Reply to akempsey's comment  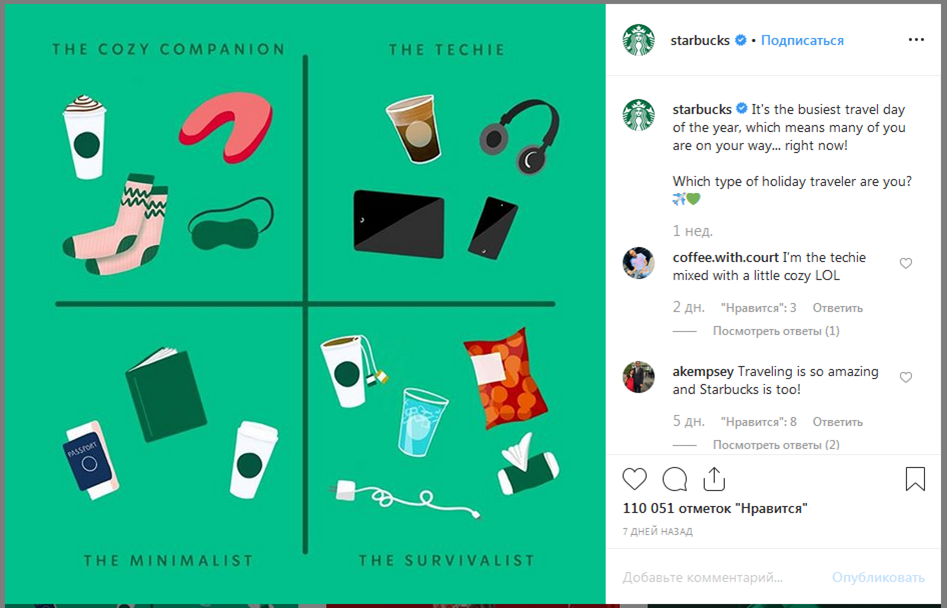[x=837, y=422]
